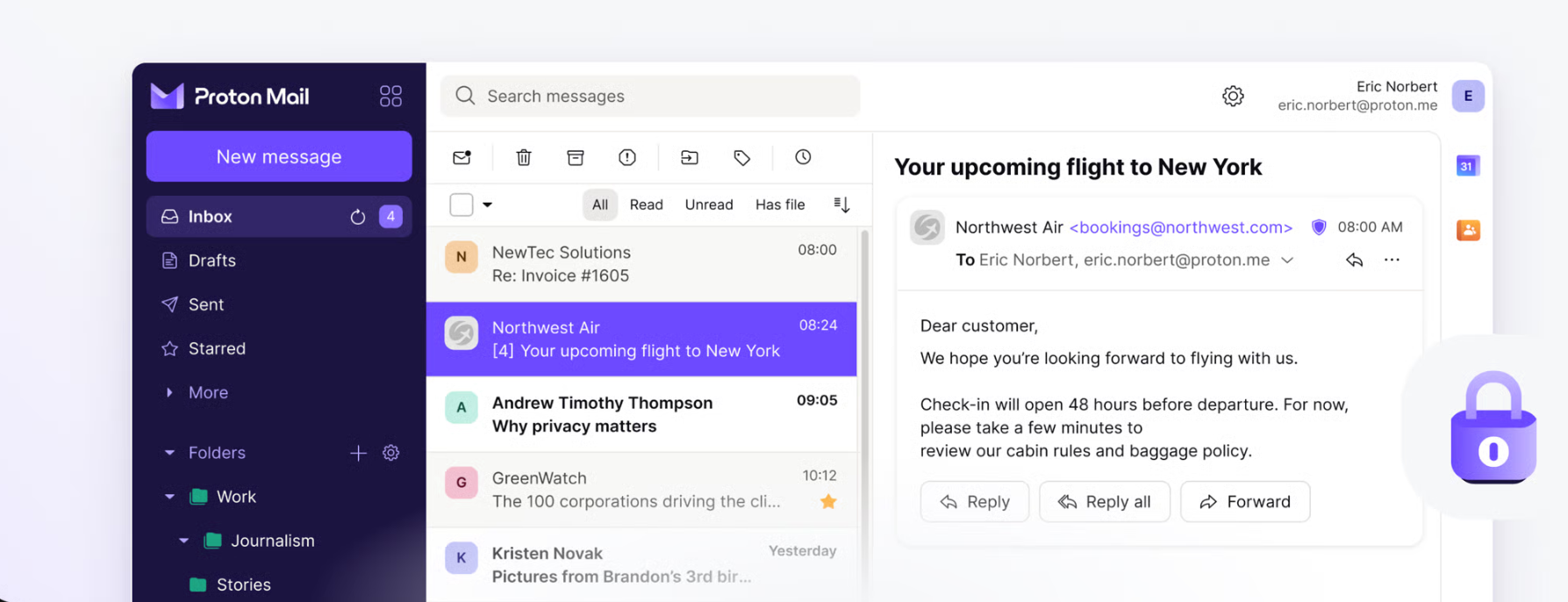Image resolution: width=1568 pixels, height=602 pixels.
Task: Click the Reply button
Action: click(x=975, y=502)
